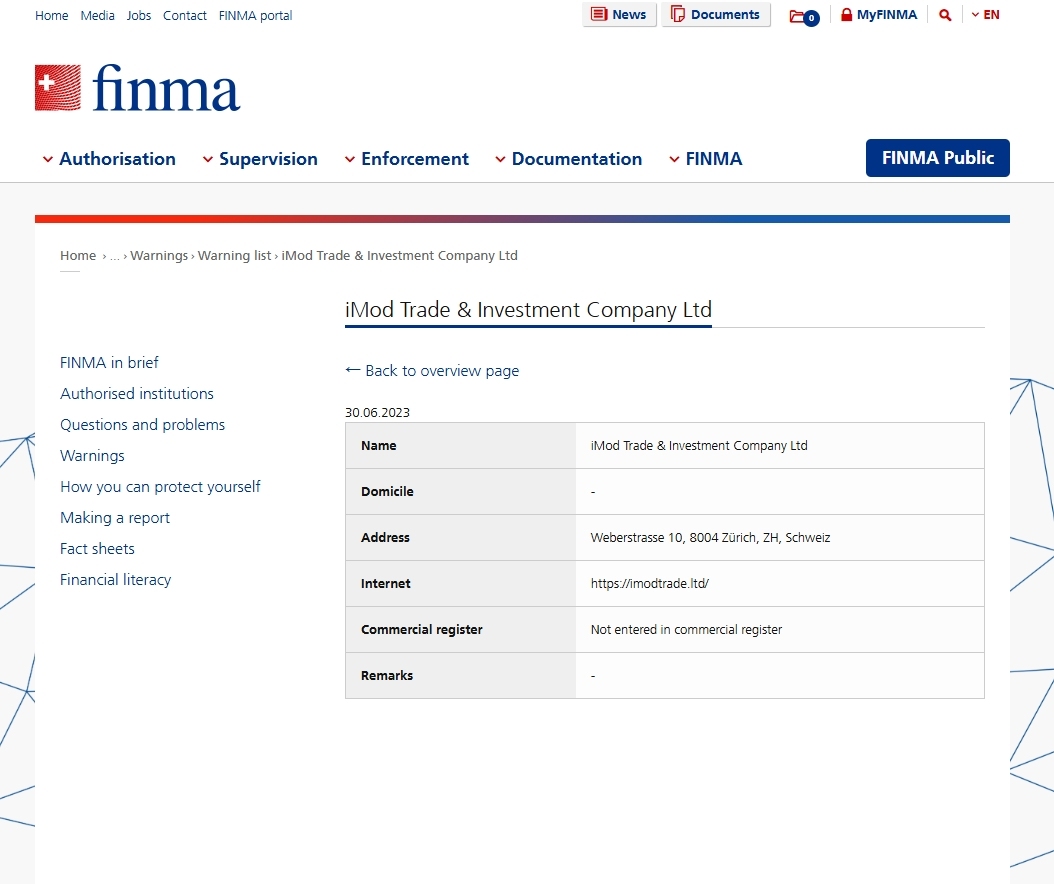Expand the FINMA main navigation item
This screenshot has height=884, width=1054.
[705, 159]
